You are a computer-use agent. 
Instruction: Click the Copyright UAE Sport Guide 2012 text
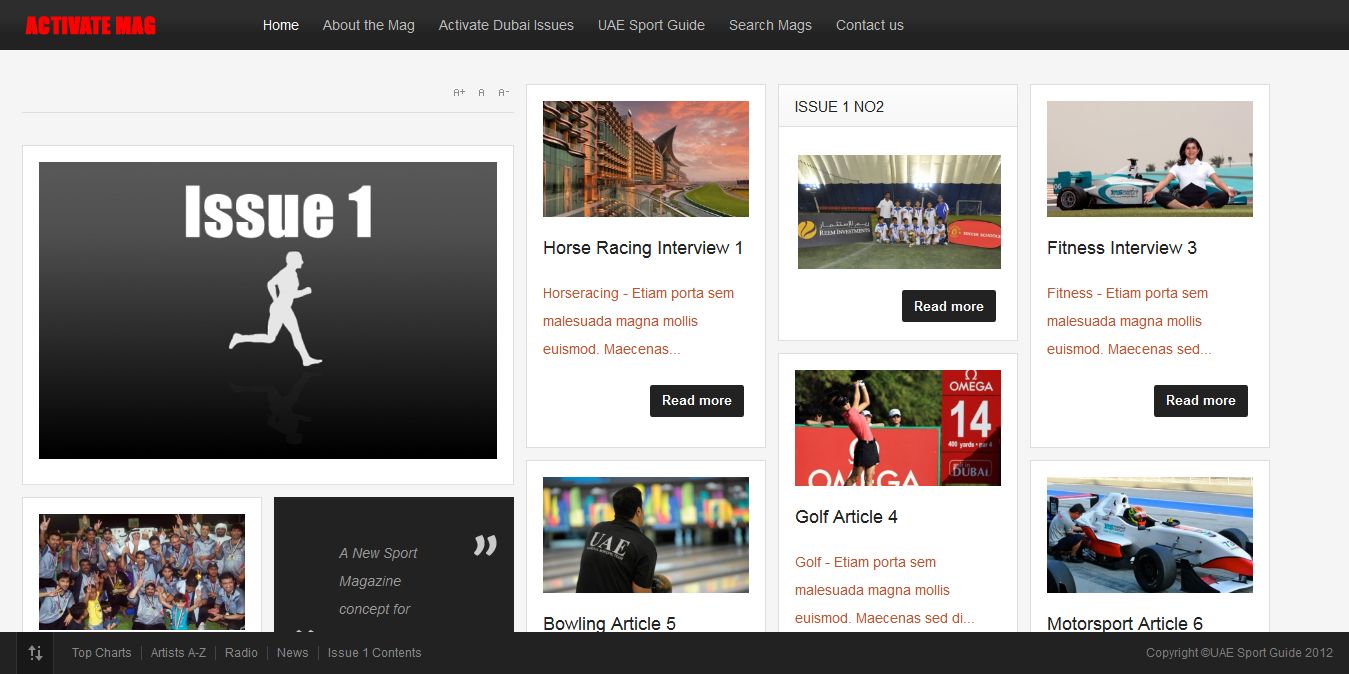click(x=1239, y=653)
